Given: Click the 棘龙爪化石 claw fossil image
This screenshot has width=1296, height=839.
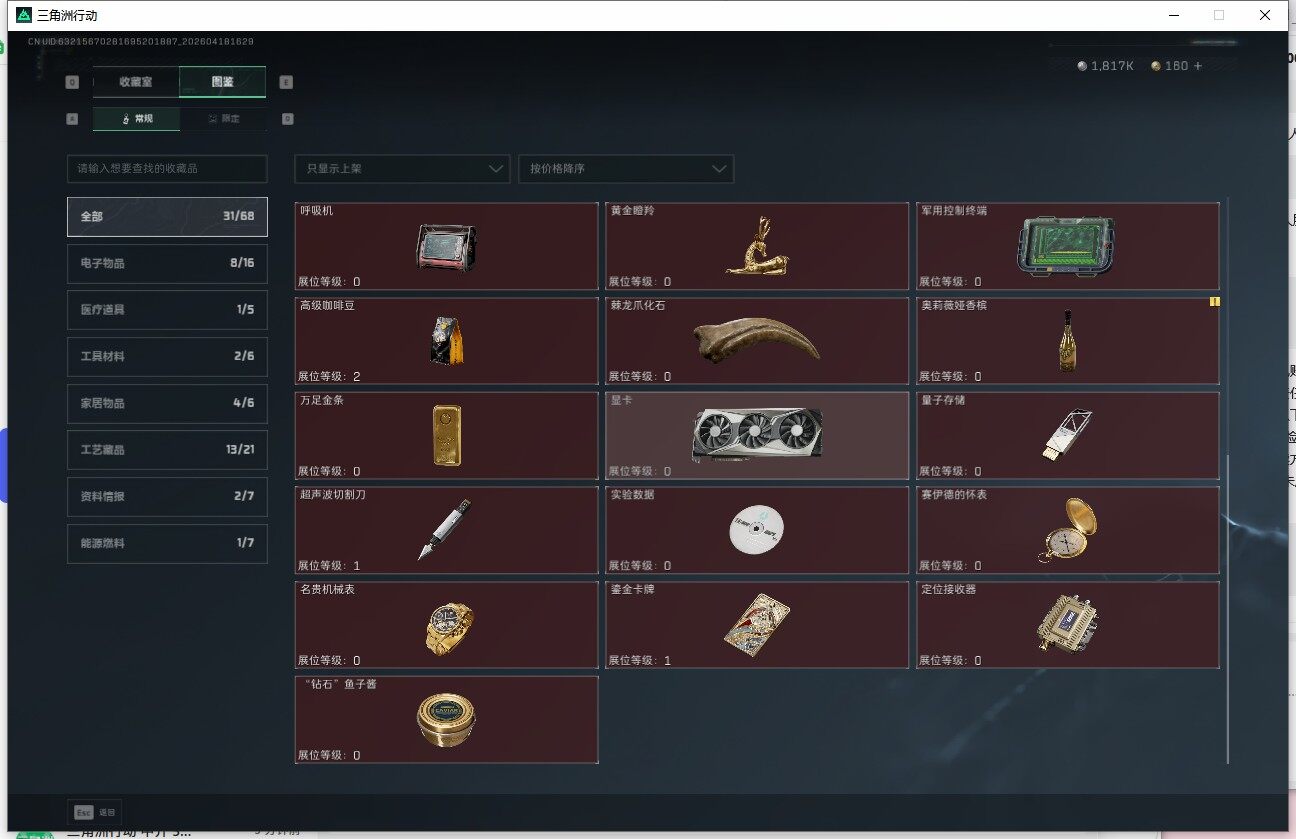Looking at the screenshot, I should pos(756,340).
